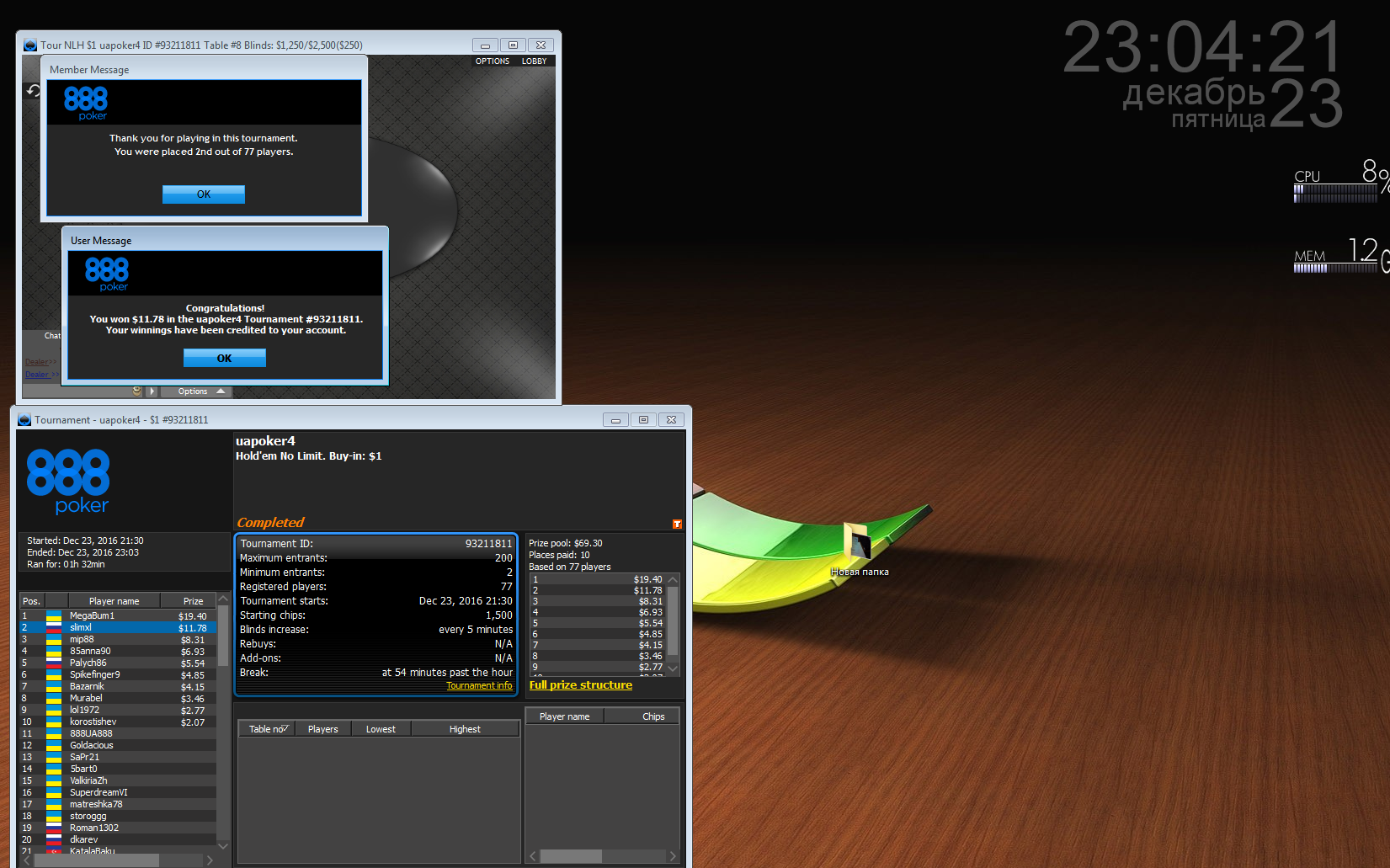Select player slimxl row

118,627
